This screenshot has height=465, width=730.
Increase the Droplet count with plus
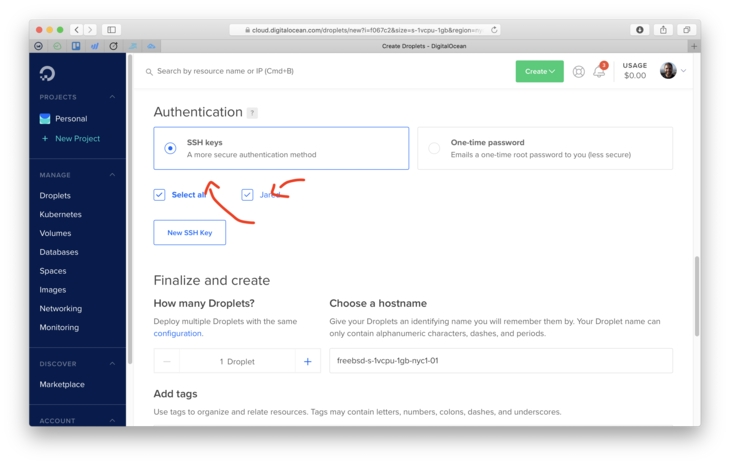(x=307, y=361)
